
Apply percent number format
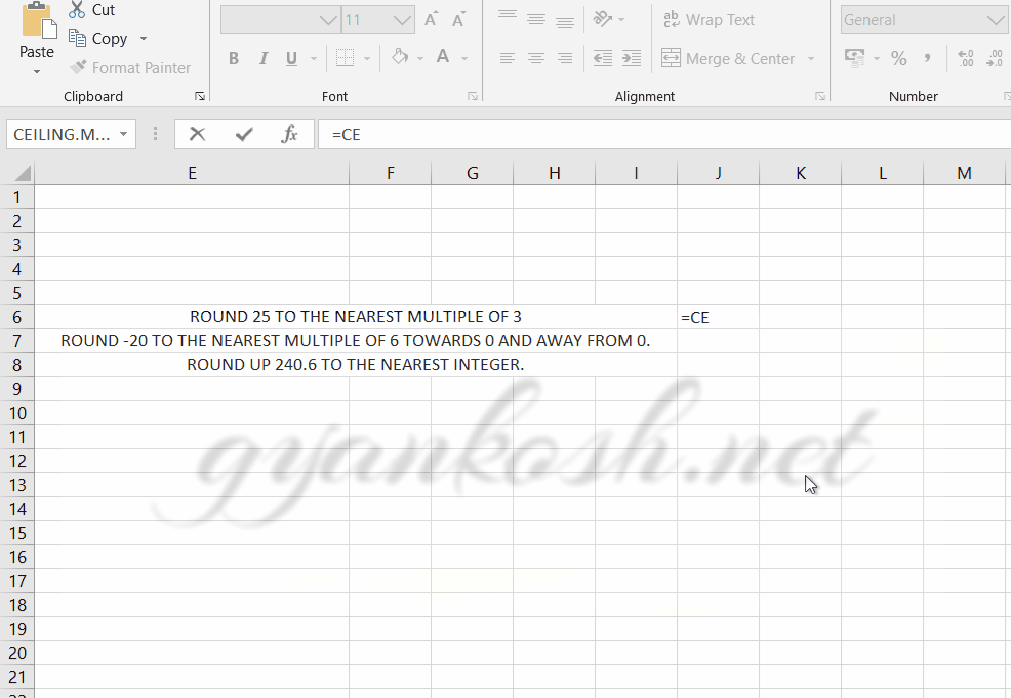[x=898, y=58]
